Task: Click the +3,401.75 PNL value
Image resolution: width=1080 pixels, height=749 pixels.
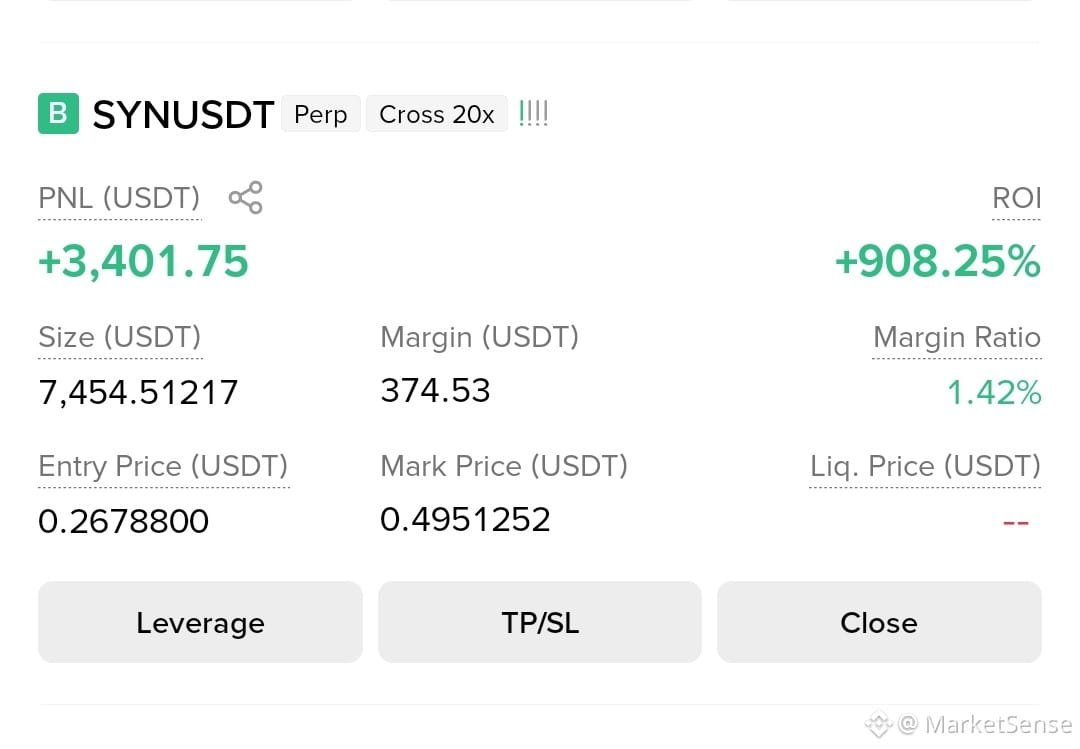Action: (143, 261)
